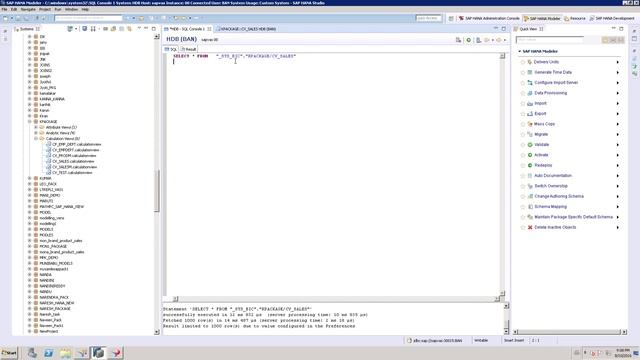This screenshot has width=640, height=360.
Task: Click the Maintain Package Specific Default Schema link
Action: tap(573, 217)
